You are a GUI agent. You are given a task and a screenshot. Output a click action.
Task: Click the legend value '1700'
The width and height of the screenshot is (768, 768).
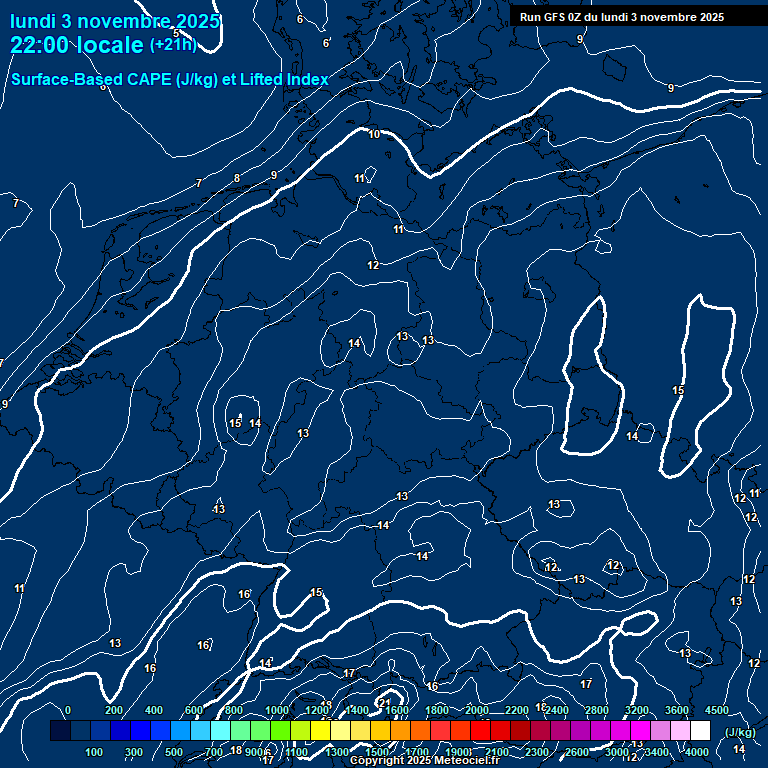click(417, 752)
